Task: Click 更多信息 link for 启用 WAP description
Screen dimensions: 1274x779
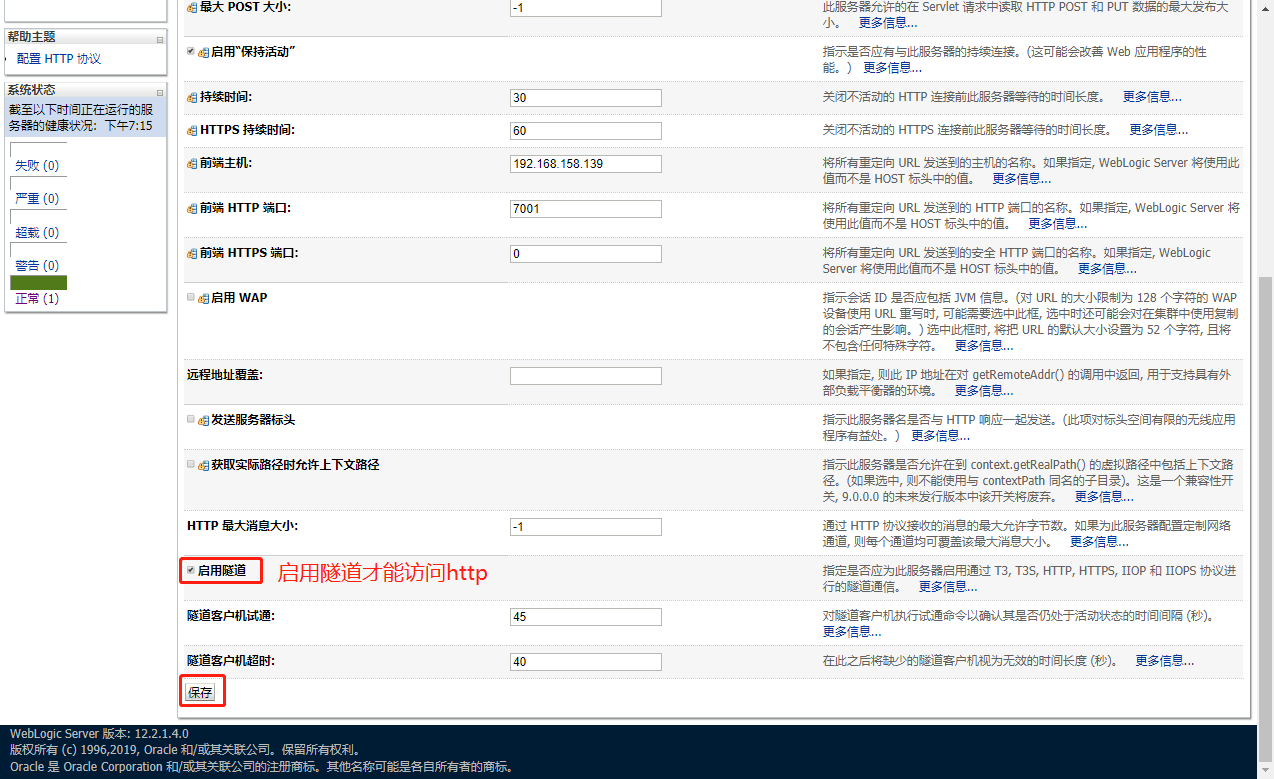Action: tap(984, 346)
